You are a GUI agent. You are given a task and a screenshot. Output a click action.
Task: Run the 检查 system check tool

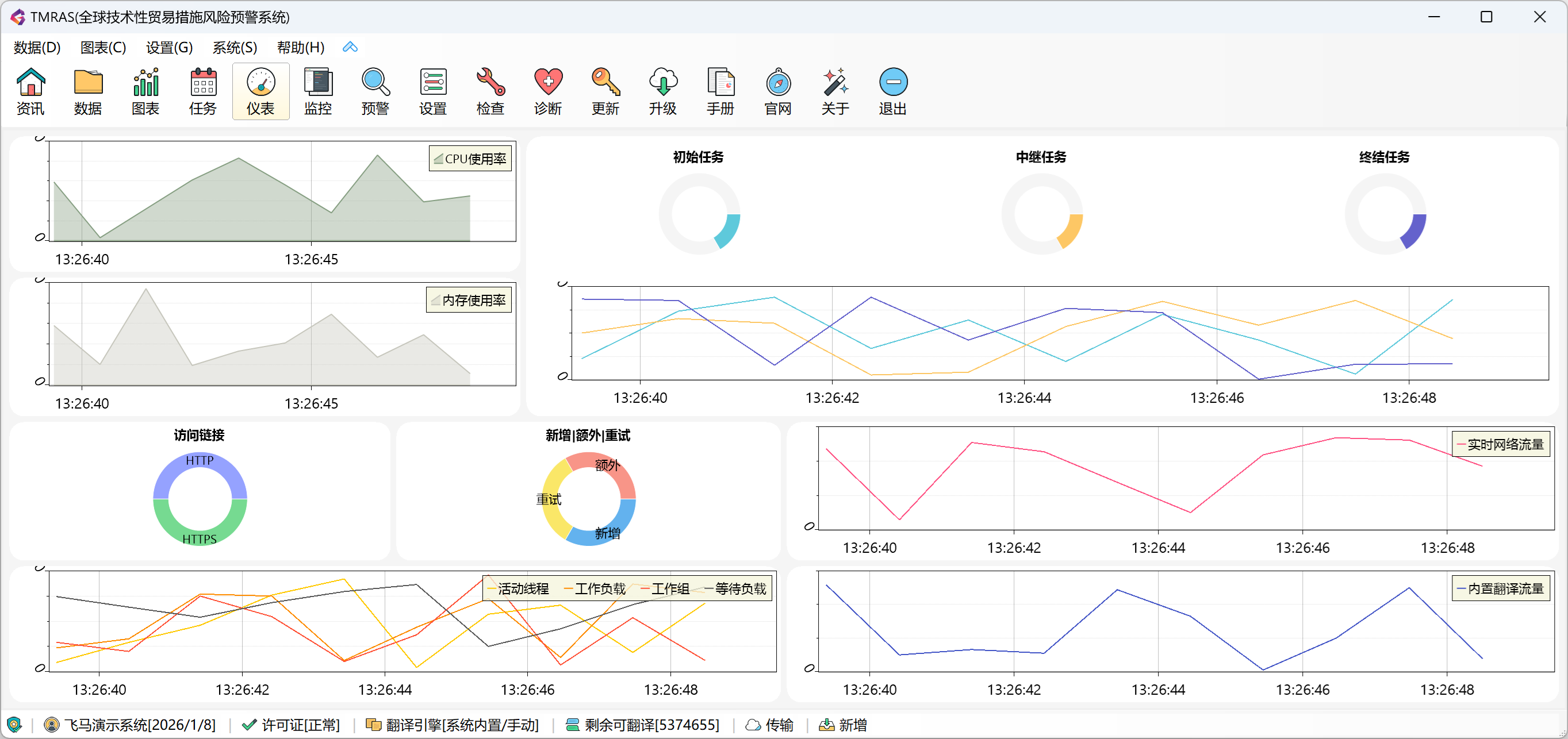(x=490, y=91)
